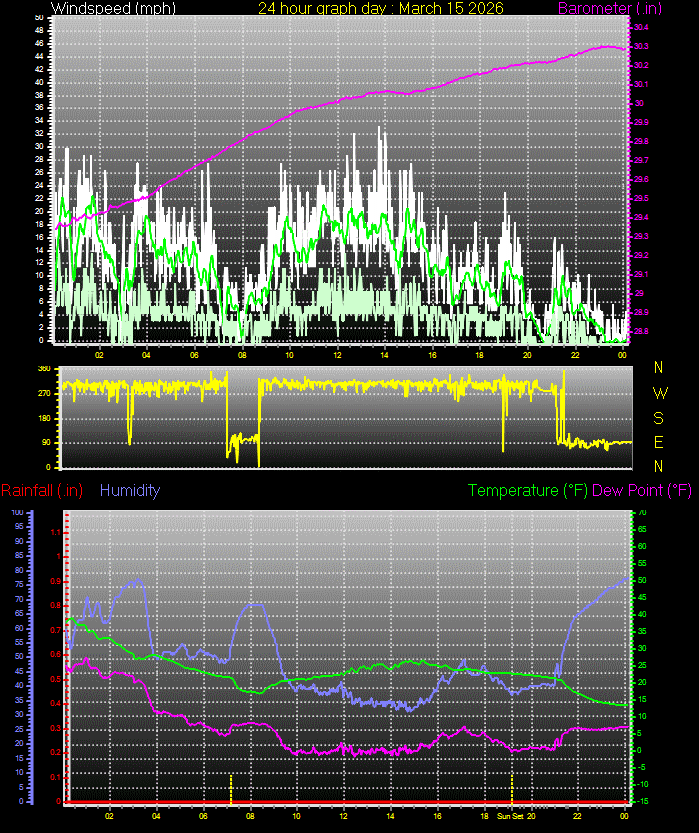Click barometer axis value "29.7"

tap(641, 160)
